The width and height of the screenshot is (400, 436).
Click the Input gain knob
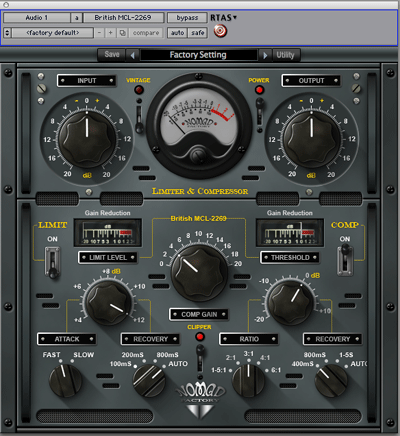tap(87, 139)
